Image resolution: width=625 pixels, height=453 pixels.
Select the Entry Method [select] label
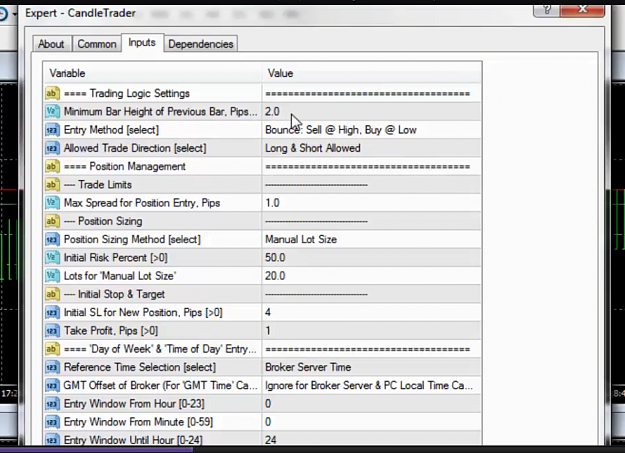pyautogui.click(x=111, y=130)
